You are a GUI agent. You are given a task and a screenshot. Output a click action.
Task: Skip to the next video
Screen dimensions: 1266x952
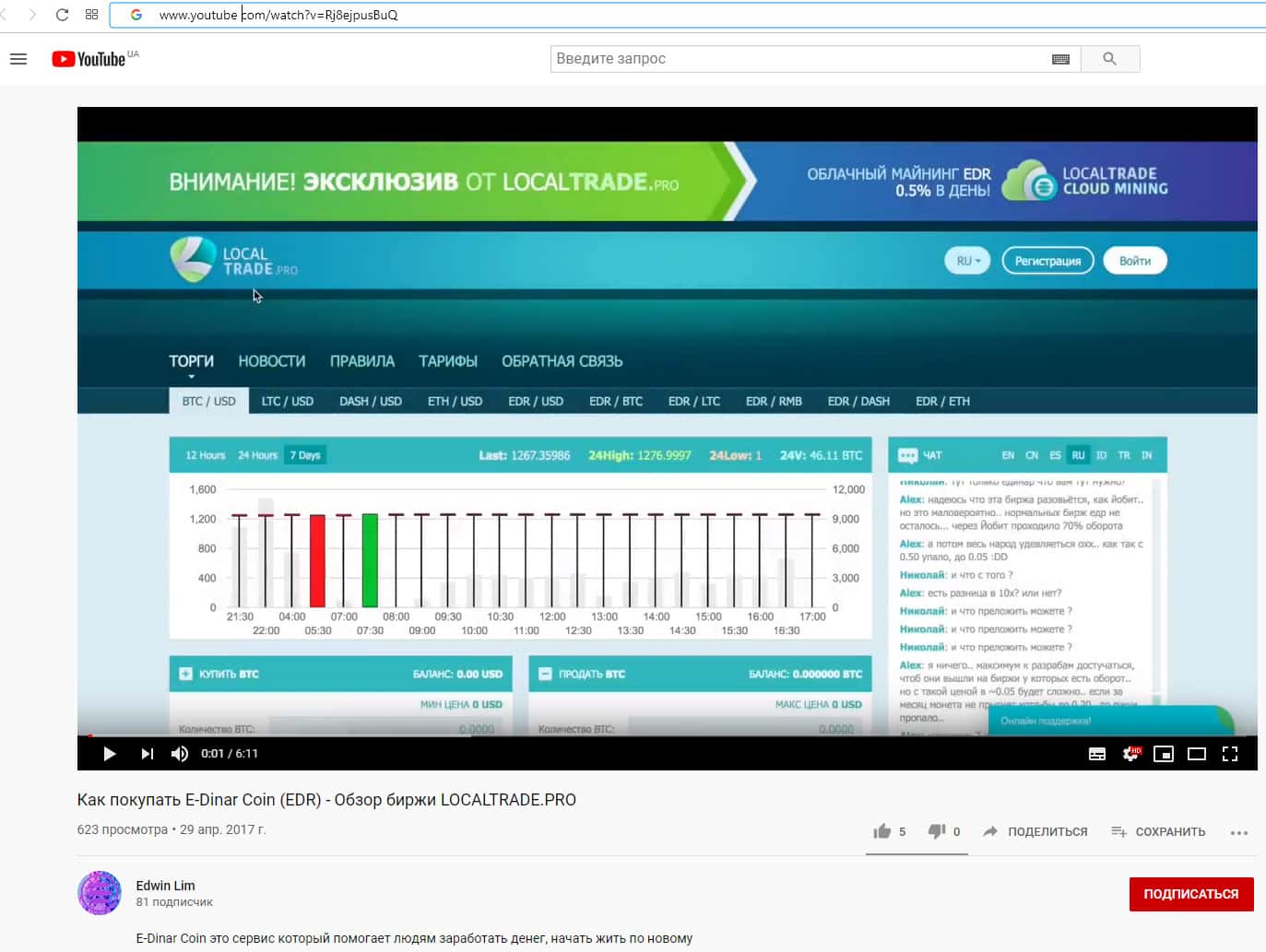pyautogui.click(x=147, y=754)
